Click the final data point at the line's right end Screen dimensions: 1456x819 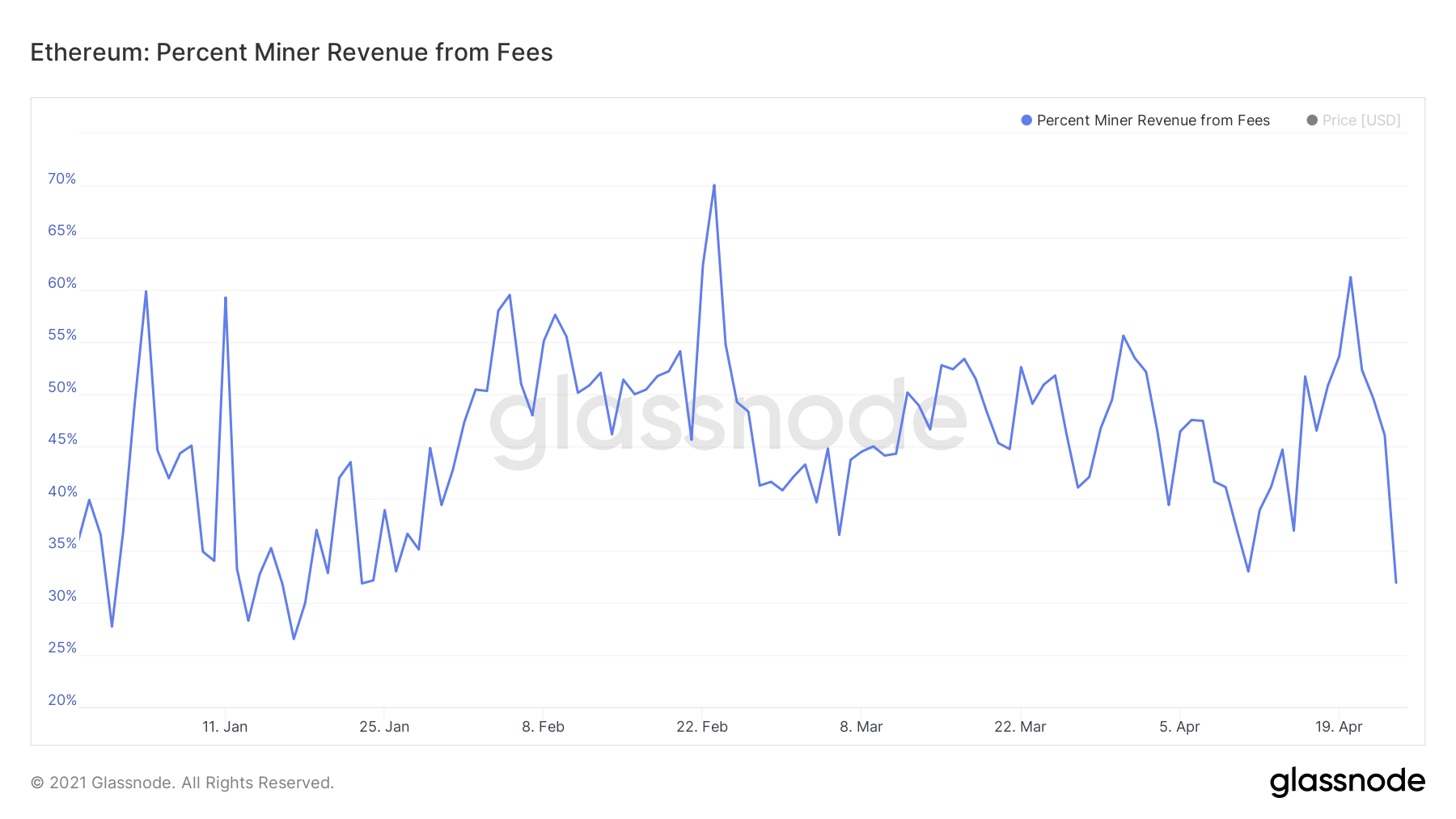tap(1395, 582)
